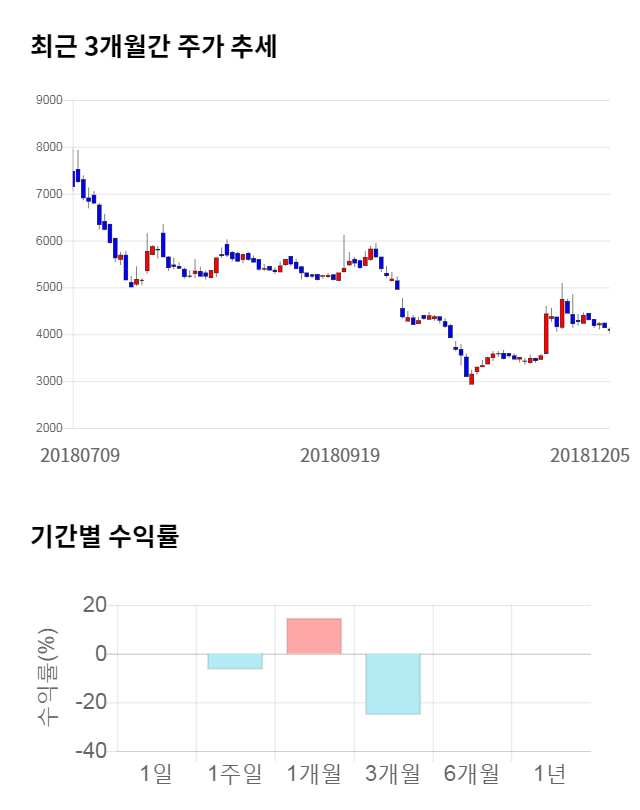Viewport: 640px width, 810px height.
Task: Click the 기간별 수익률 heading
Action: coord(104,536)
